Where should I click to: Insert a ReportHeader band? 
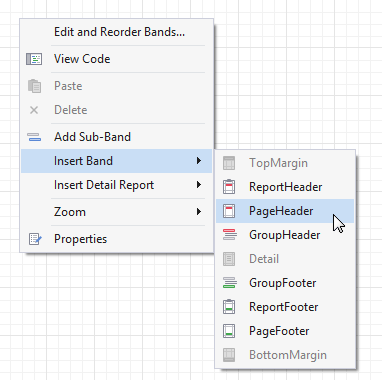point(285,187)
